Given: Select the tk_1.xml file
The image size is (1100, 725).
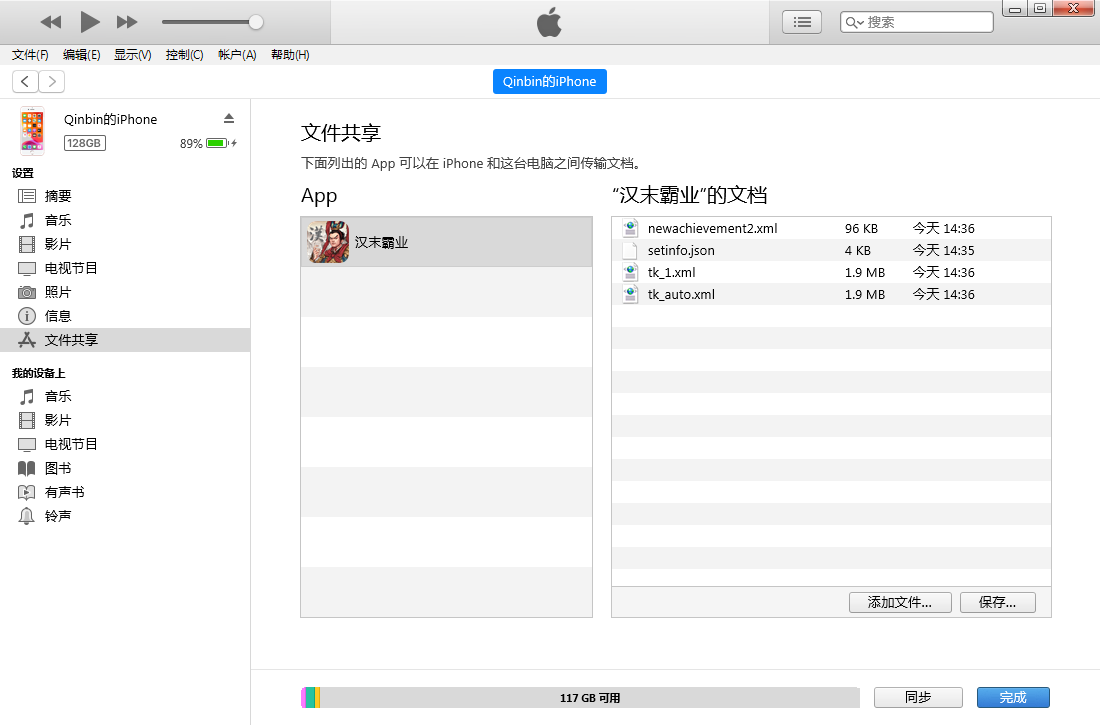Looking at the screenshot, I should [x=831, y=272].
